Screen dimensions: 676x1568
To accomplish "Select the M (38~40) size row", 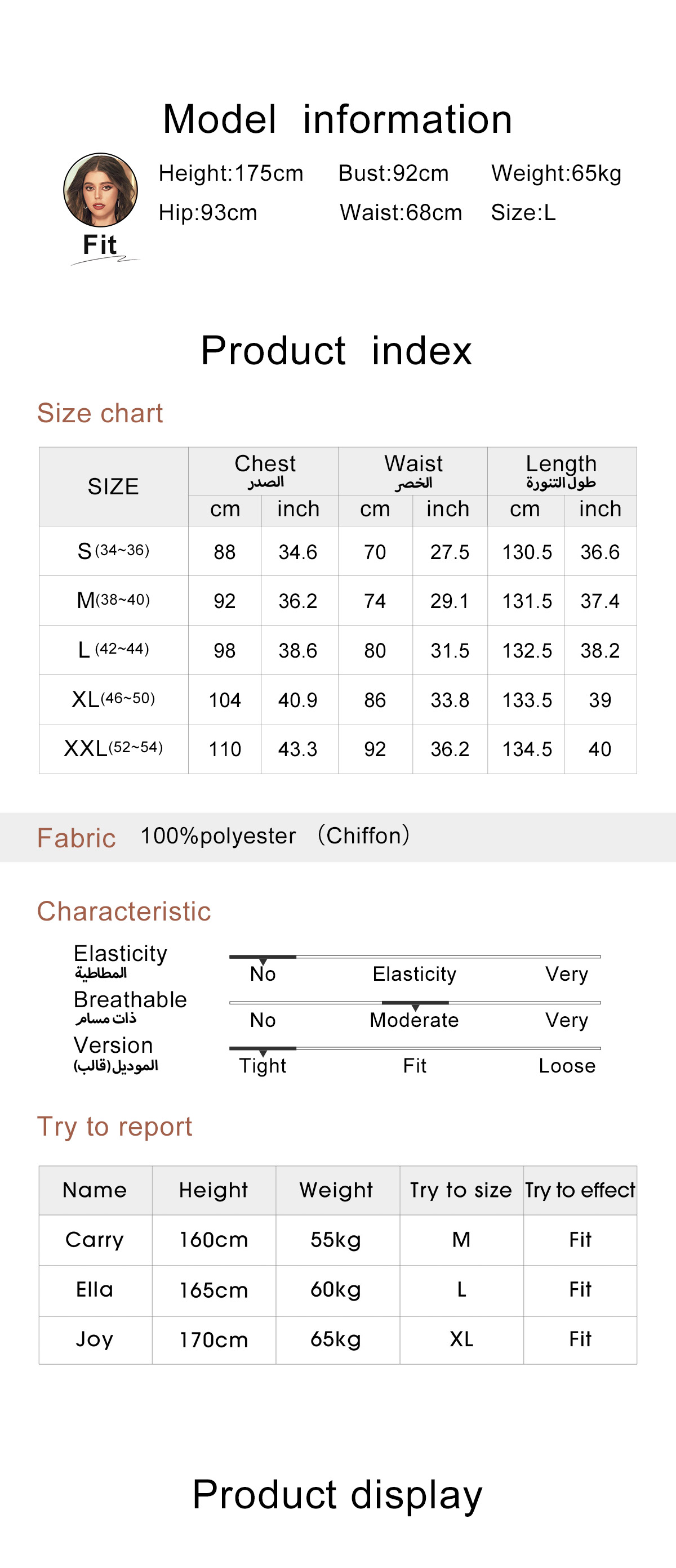I will [x=113, y=601].
